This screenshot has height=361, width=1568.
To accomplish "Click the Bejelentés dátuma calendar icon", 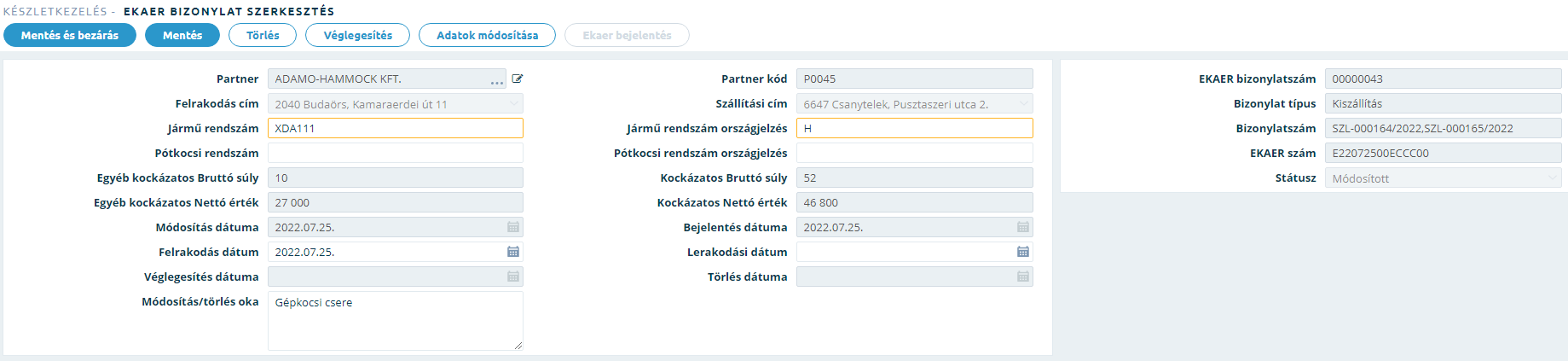I will (1023, 227).
